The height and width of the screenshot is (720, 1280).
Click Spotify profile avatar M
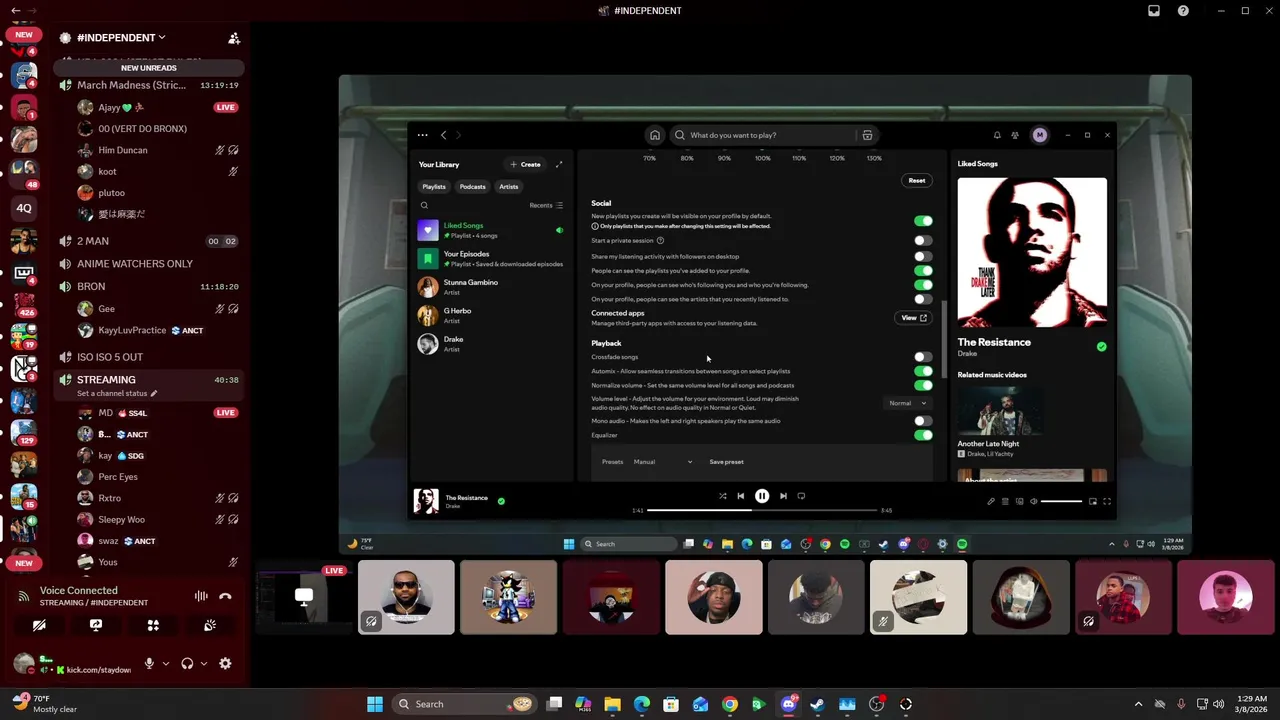pos(1040,135)
